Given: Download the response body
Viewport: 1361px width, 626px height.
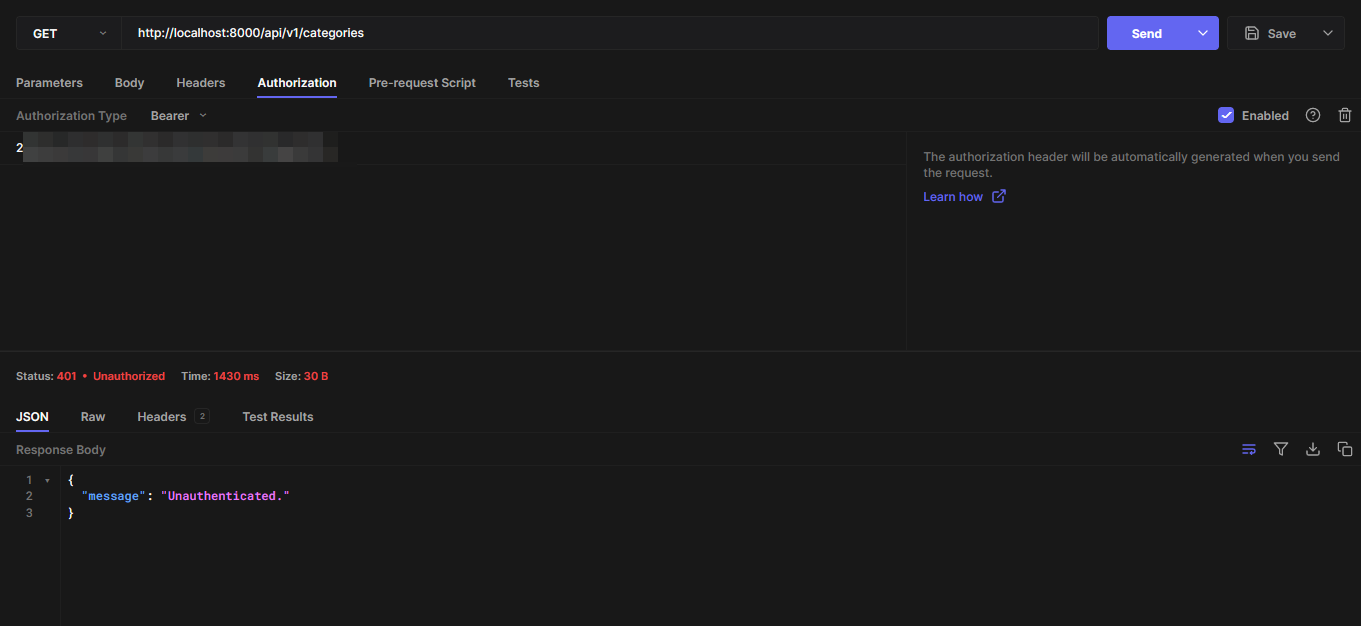Looking at the screenshot, I should [x=1313, y=449].
